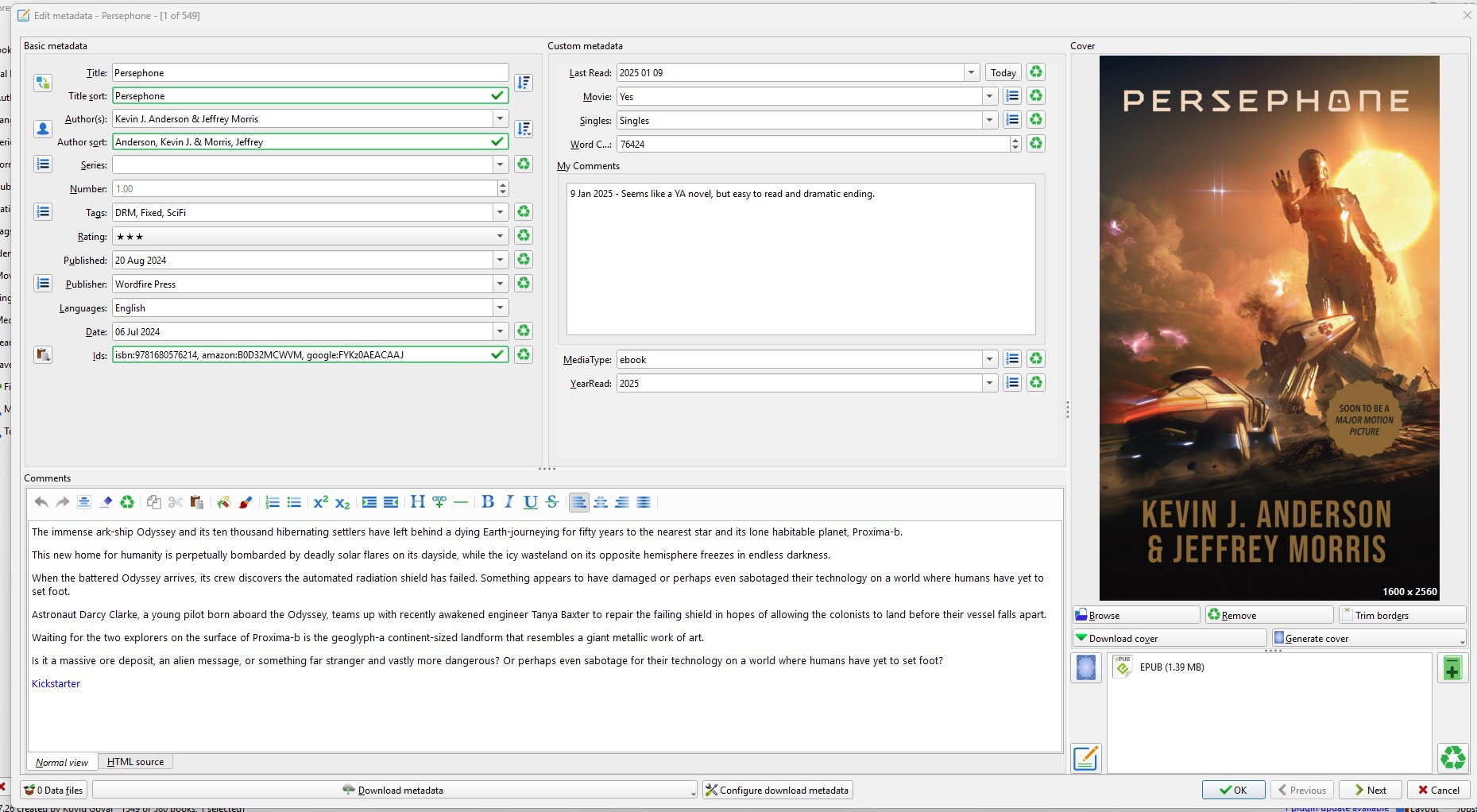
Task: Clear the Rating field
Action: pyautogui.click(x=524, y=236)
